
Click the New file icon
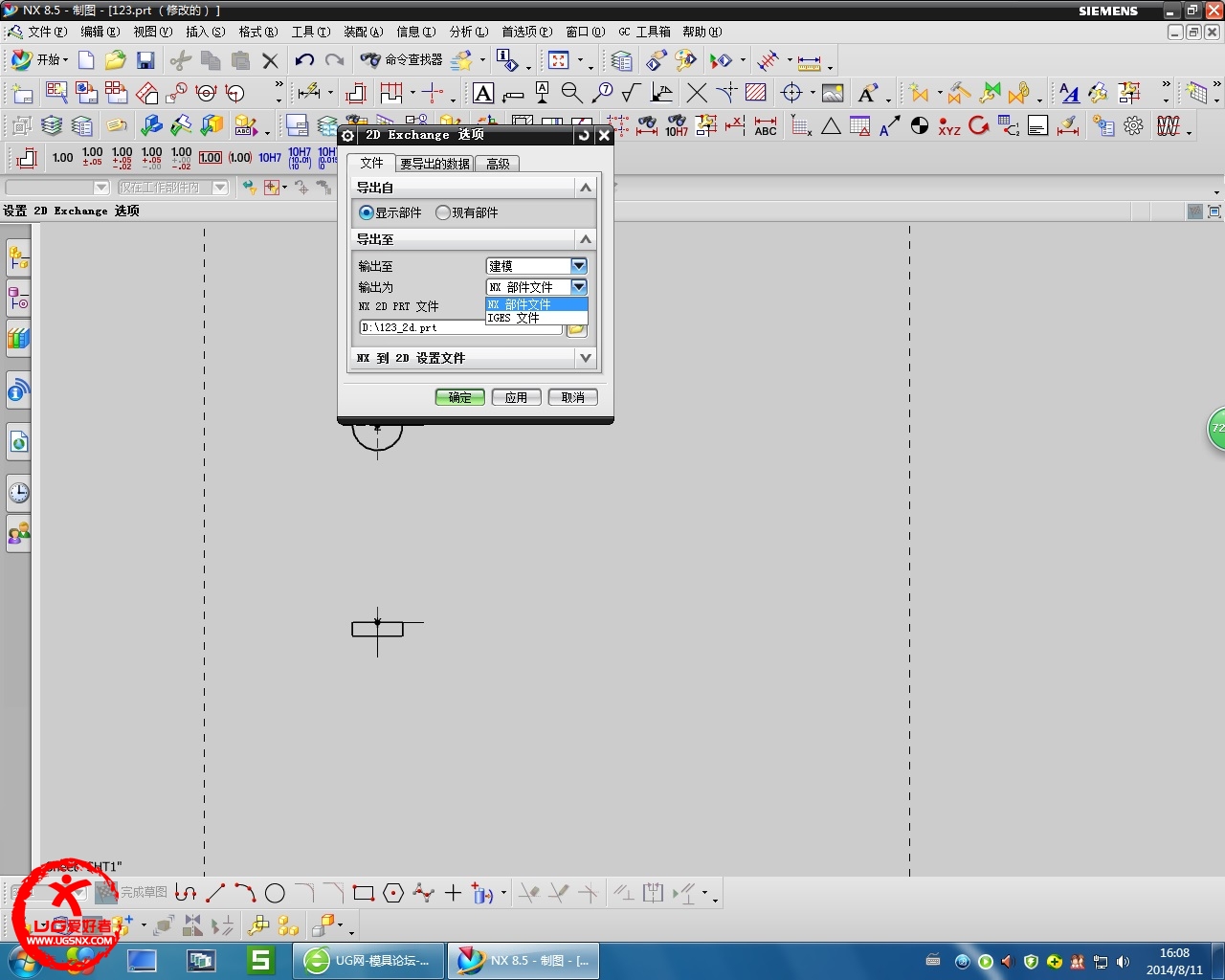click(86, 60)
